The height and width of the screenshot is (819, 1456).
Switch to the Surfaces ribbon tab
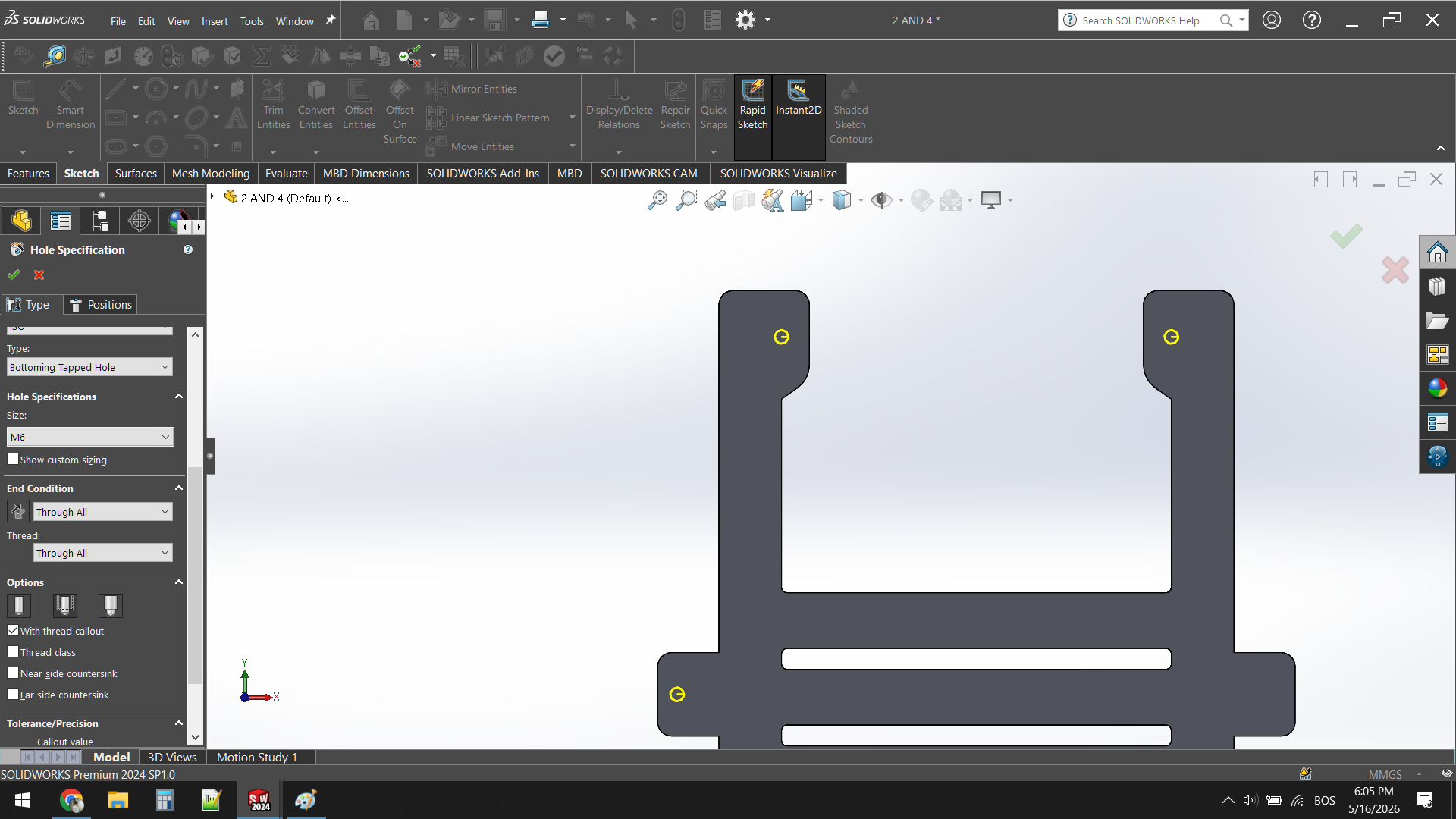pyautogui.click(x=136, y=174)
